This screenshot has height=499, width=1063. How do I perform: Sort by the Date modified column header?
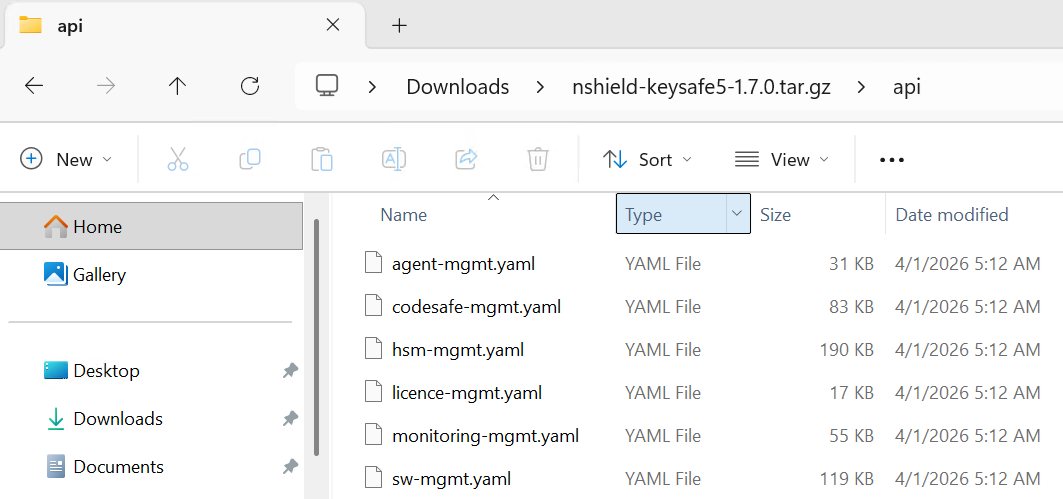pyautogui.click(x=952, y=215)
